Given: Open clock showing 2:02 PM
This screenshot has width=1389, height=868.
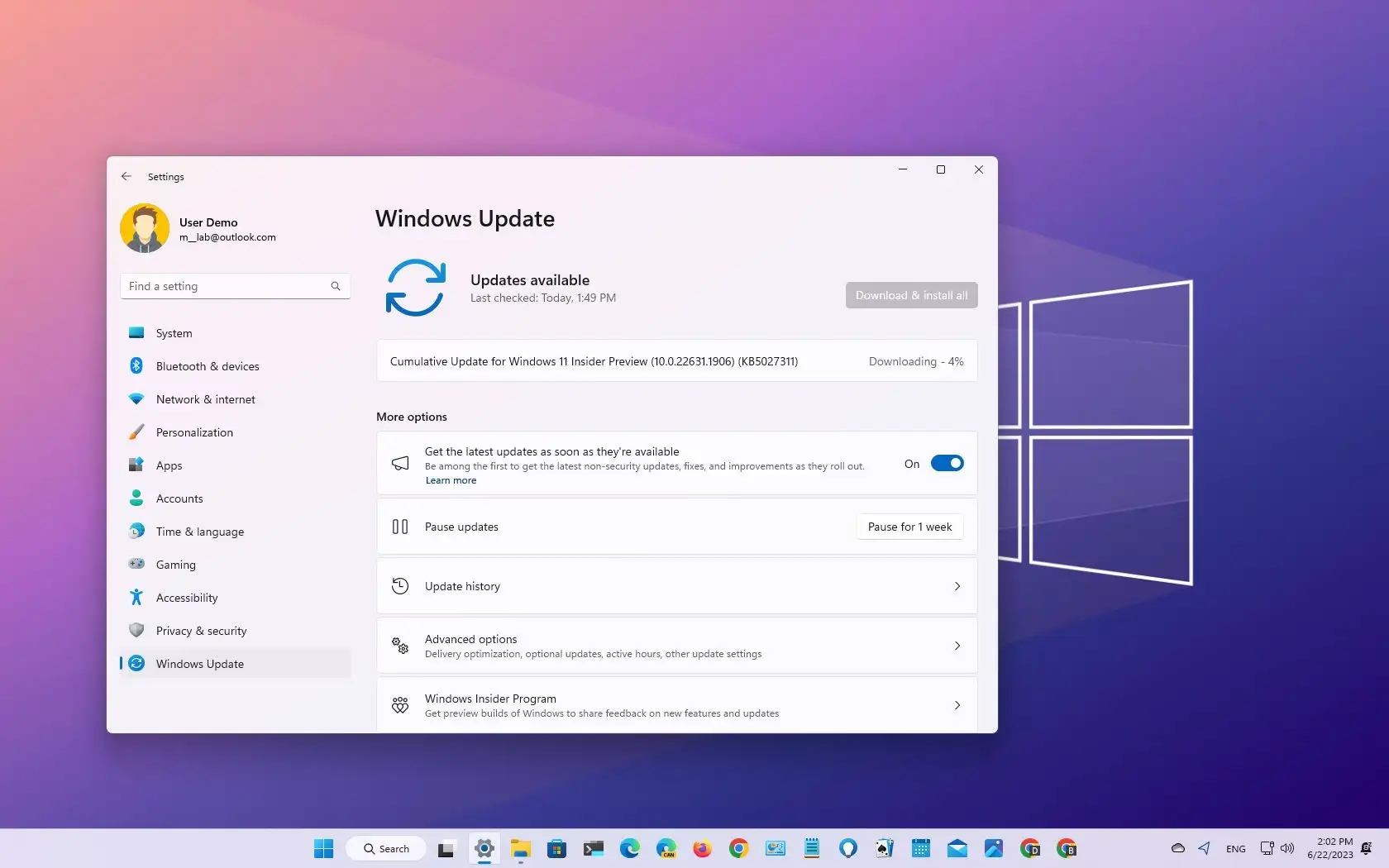Looking at the screenshot, I should (x=1330, y=848).
